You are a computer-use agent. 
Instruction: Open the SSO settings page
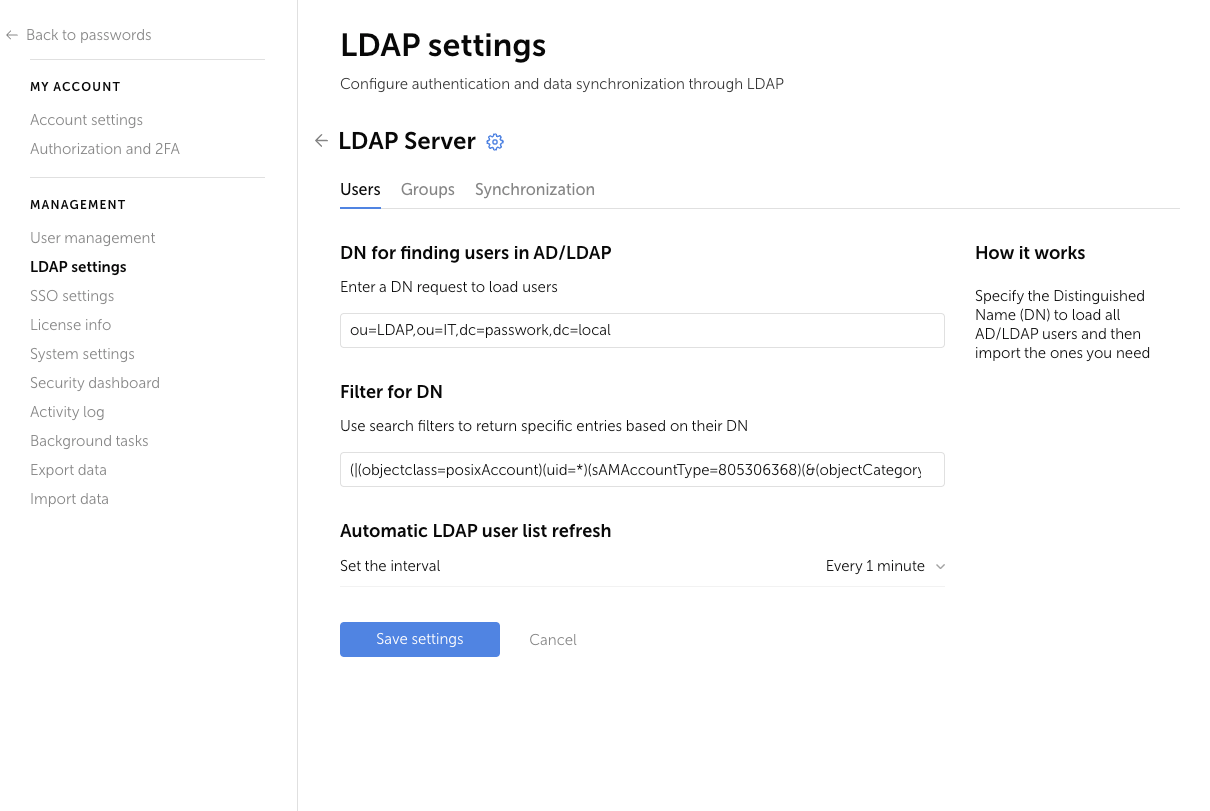click(x=72, y=295)
